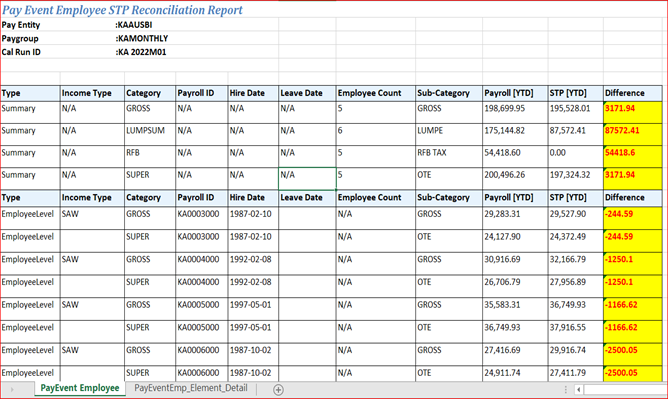Screen dimensions: 668x399
Task: Select Hire Date 1992-02-08 in the GROSS row
Action: click(253, 264)
